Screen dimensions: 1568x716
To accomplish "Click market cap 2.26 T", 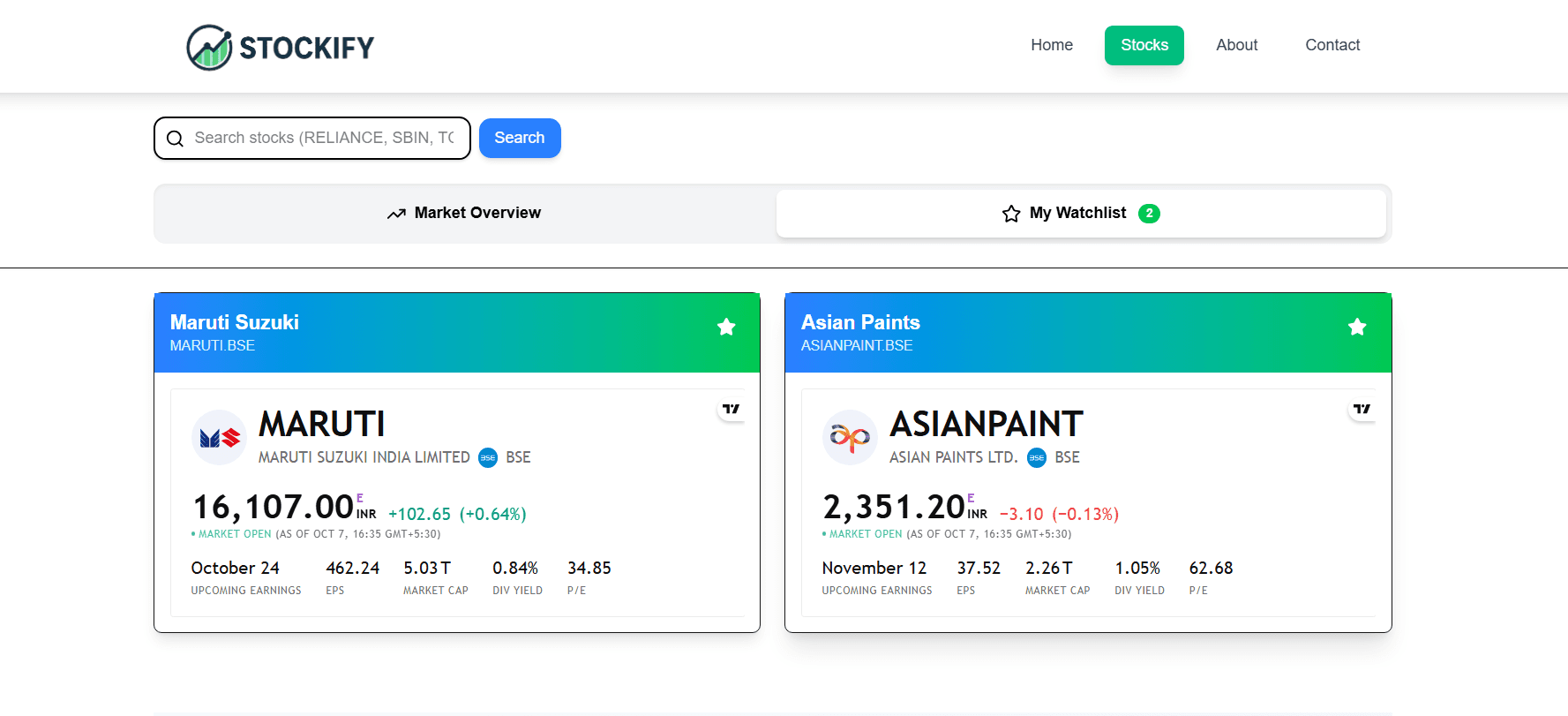I will (1049, 568).
